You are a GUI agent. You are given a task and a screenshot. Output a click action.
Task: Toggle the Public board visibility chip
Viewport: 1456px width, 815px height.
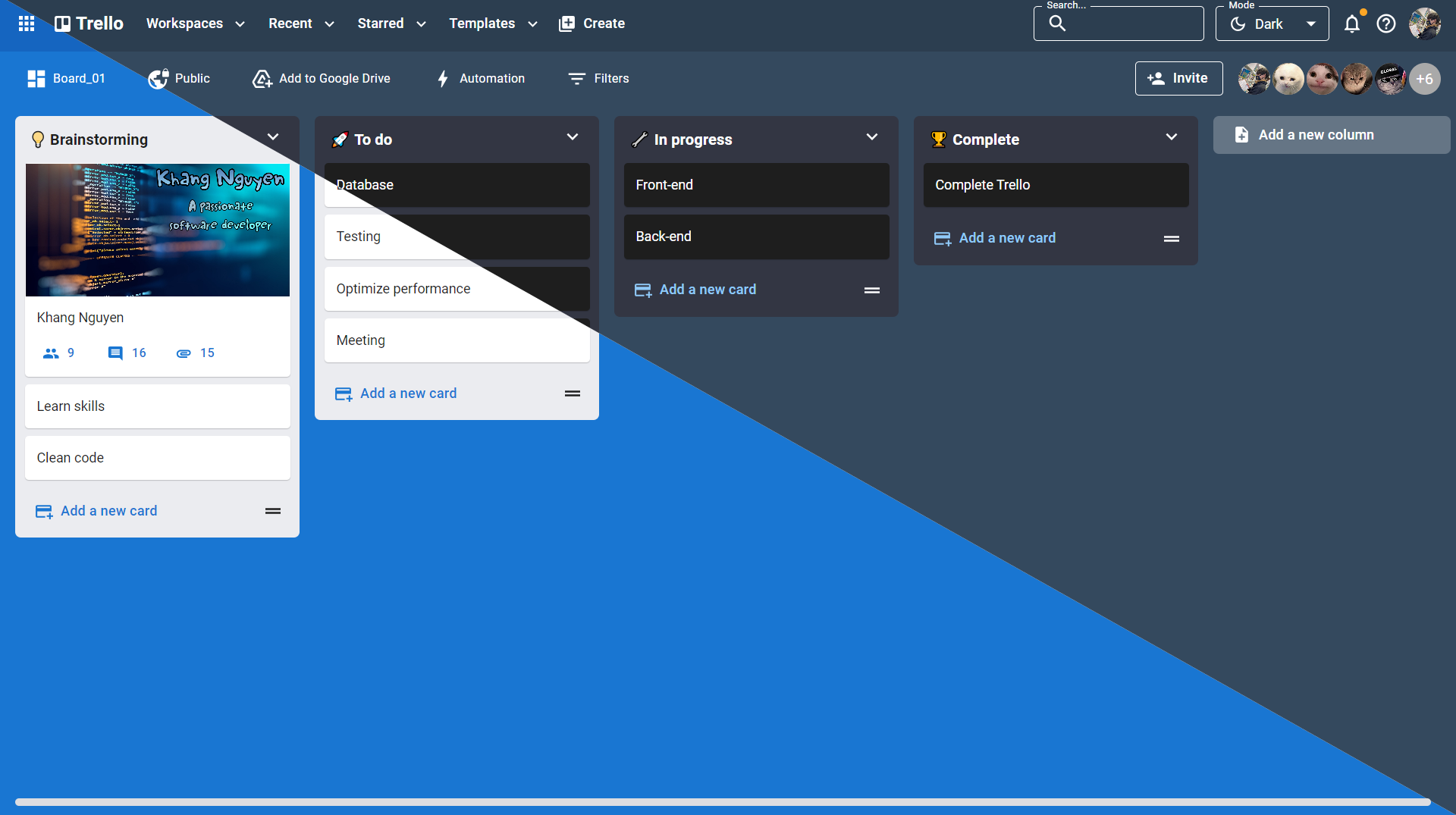[x=179, y=79]
